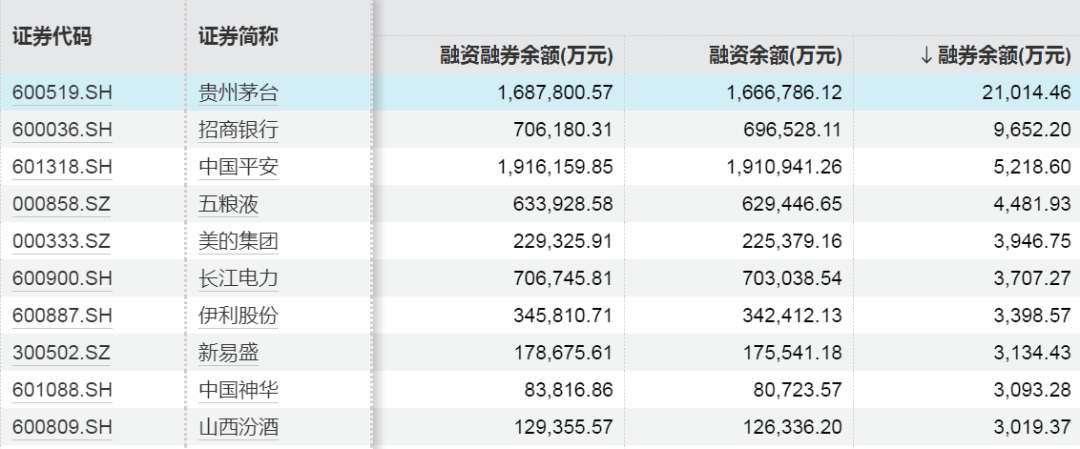Click the 600887.SH security code link

point(62,316)
